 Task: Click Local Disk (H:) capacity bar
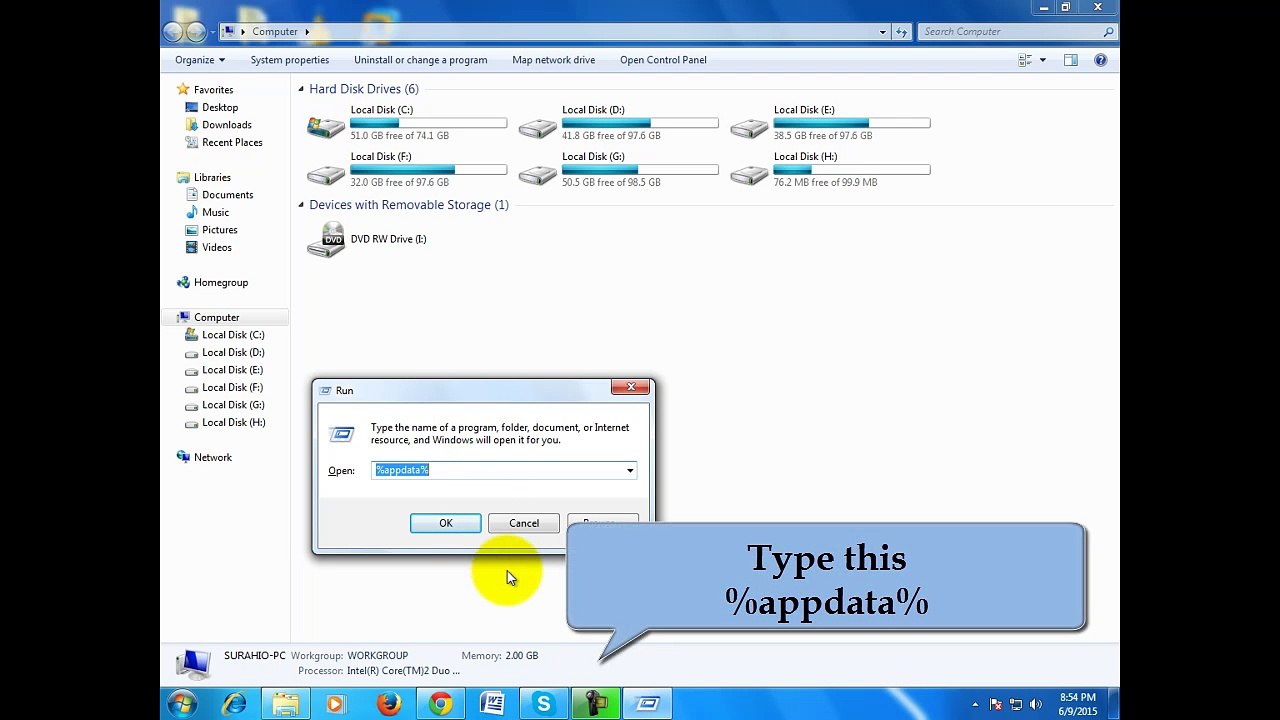(x=852, y=170)
